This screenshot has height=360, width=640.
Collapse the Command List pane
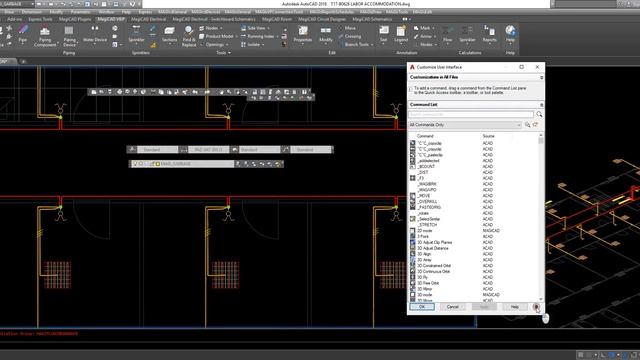542,105
